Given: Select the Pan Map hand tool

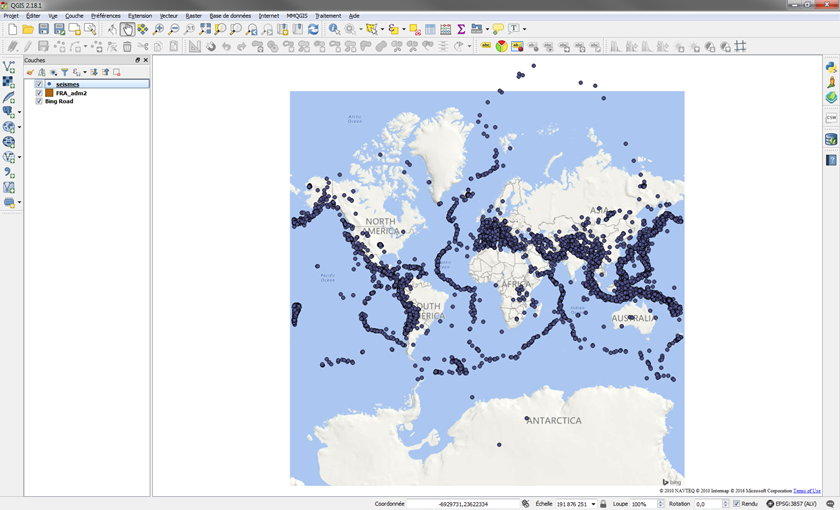Looking at the screenshot, I should [127, 30].
